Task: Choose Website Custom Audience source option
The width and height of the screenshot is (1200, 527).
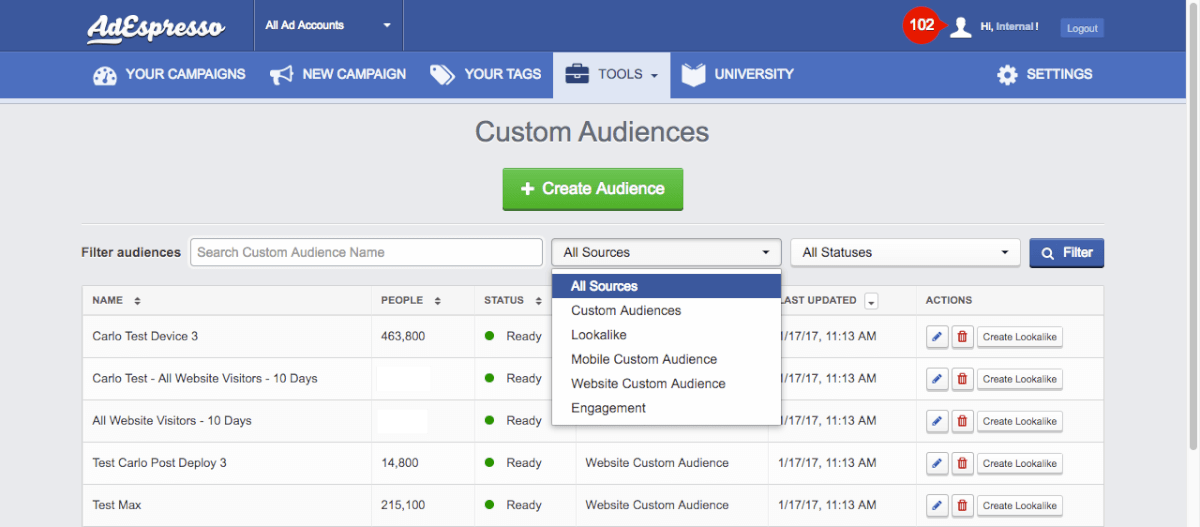Action: [x=648, y=384]
